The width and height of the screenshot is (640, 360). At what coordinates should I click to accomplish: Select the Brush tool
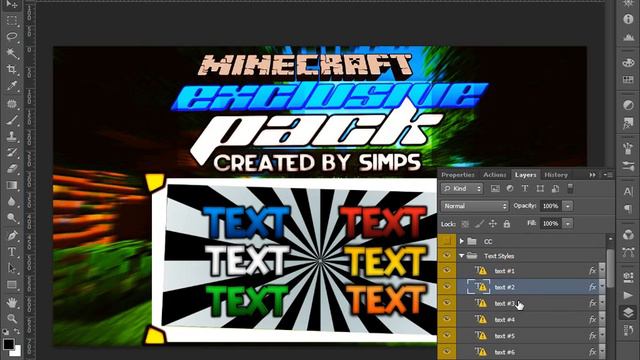click(x=12, y=120)
